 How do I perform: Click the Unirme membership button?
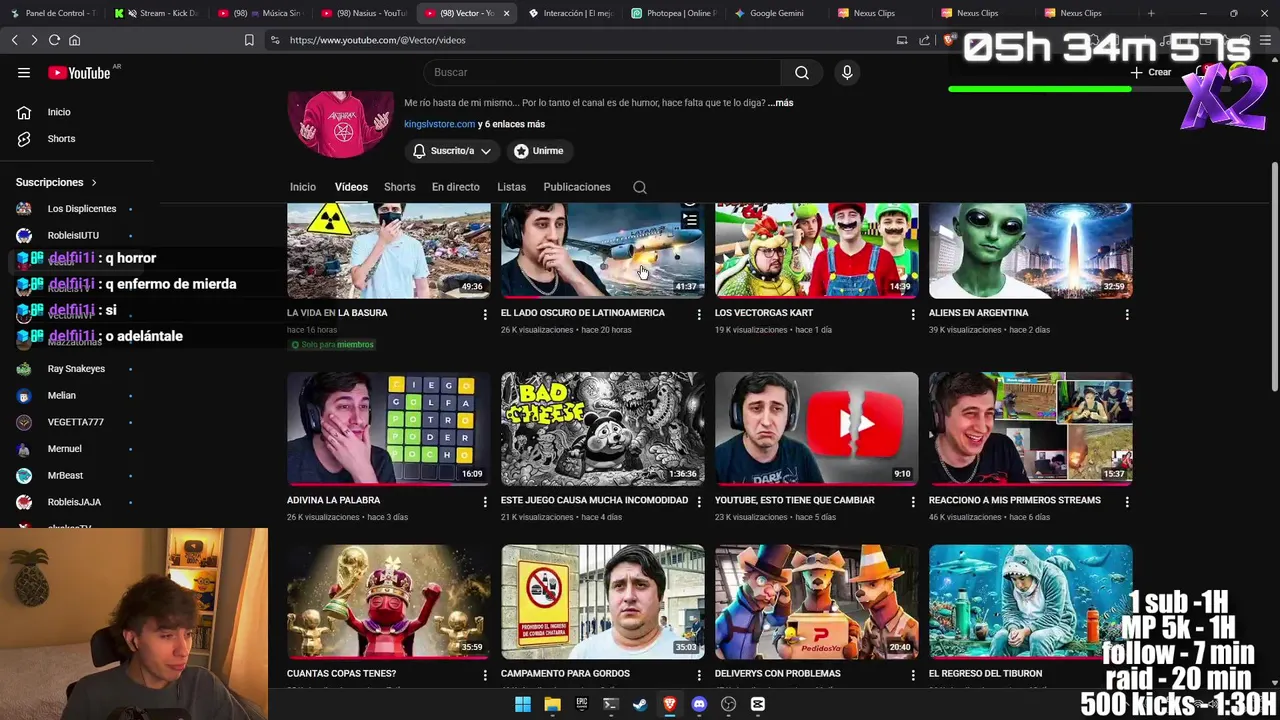click(x=539, y=151)
